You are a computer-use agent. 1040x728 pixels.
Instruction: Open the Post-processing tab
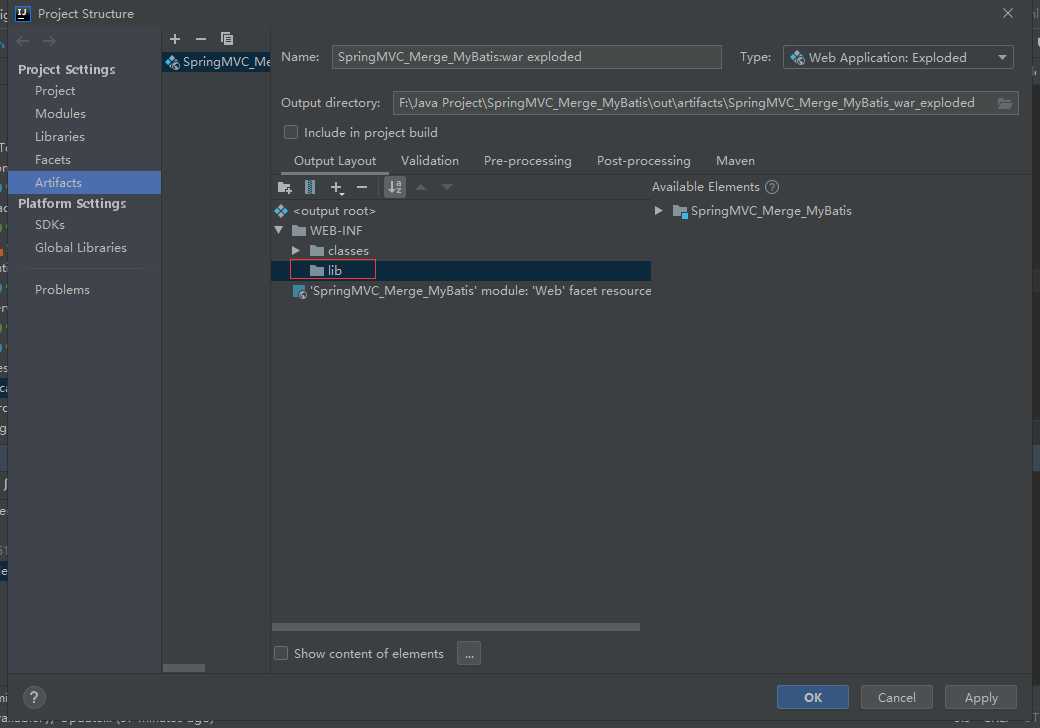(x=643, y=160)
